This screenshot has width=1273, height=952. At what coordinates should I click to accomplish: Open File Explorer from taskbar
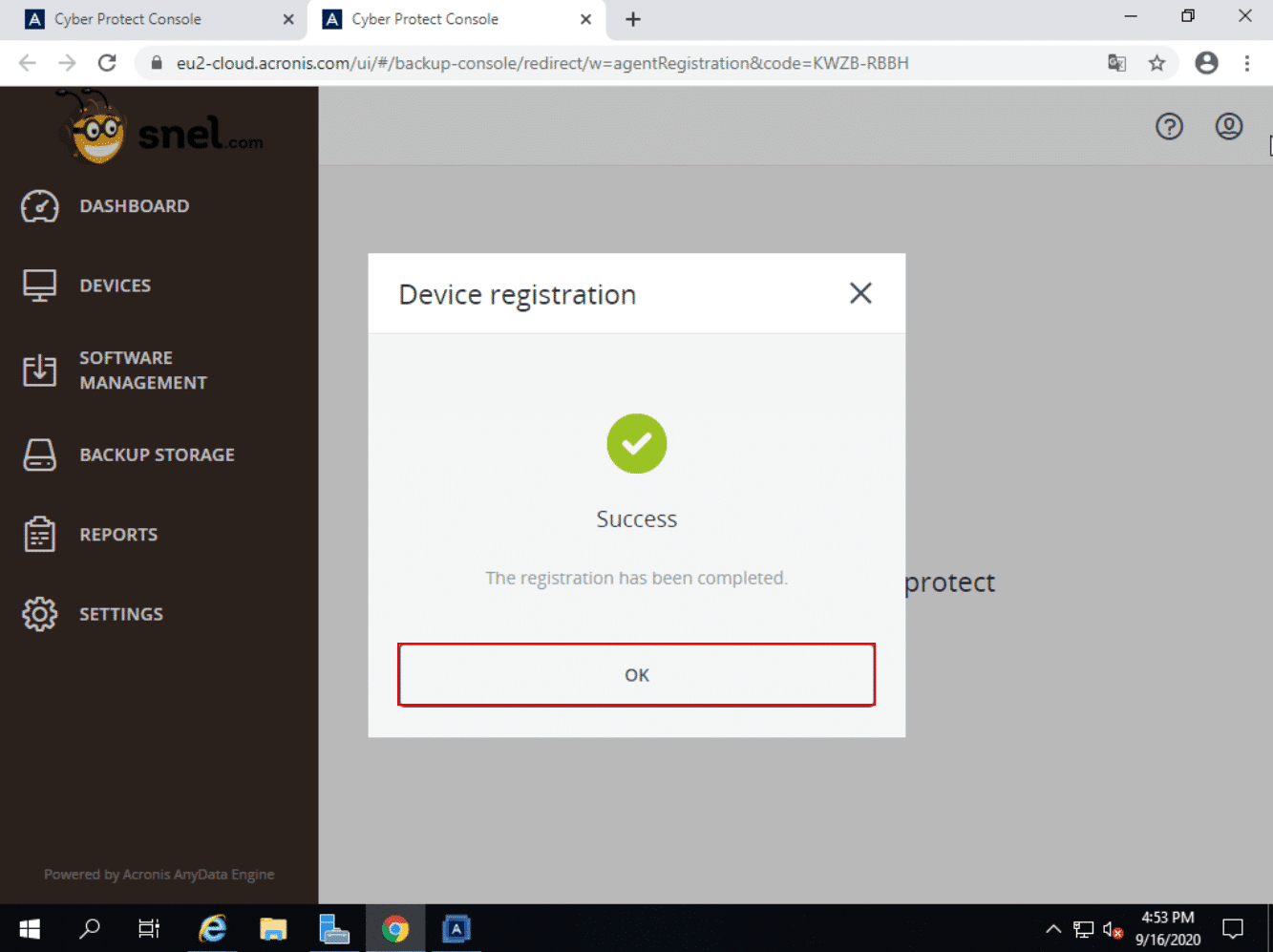tap(273, 928)
